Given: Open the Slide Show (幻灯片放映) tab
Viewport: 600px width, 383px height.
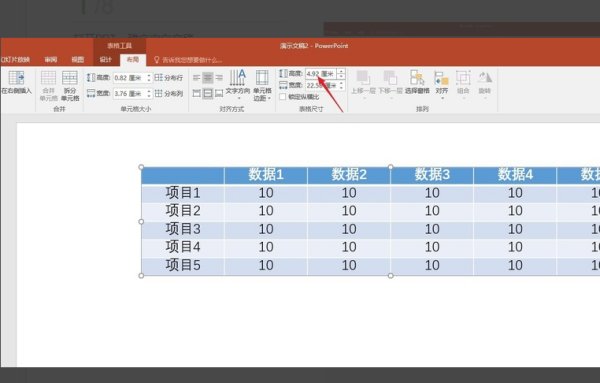Looking at the screenshot, I should (x=15, y=60).
